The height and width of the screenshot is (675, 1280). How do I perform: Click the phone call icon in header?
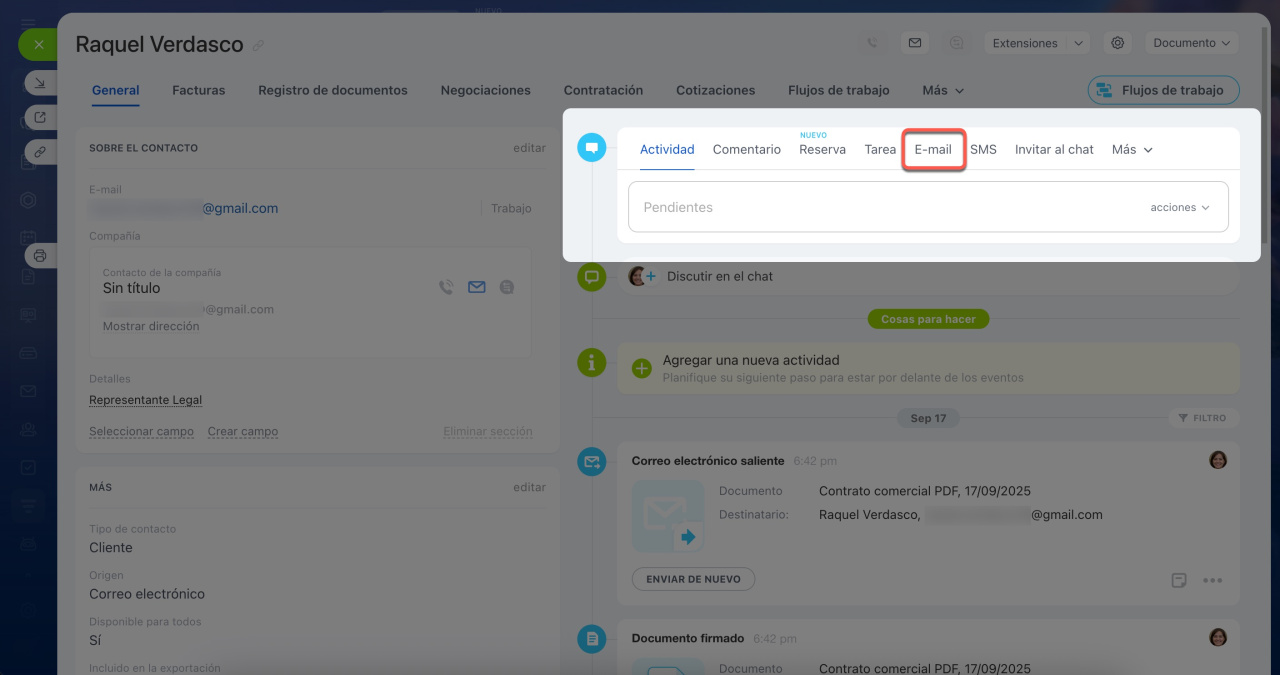(873, 43)
